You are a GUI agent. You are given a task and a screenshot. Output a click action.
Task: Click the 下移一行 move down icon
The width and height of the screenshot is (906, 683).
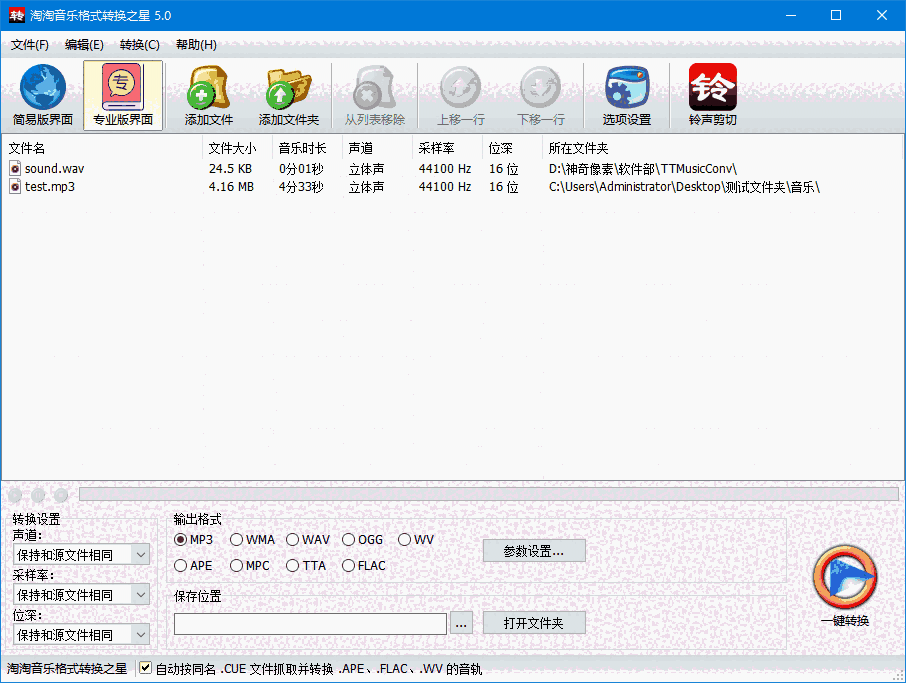[540, 94]
